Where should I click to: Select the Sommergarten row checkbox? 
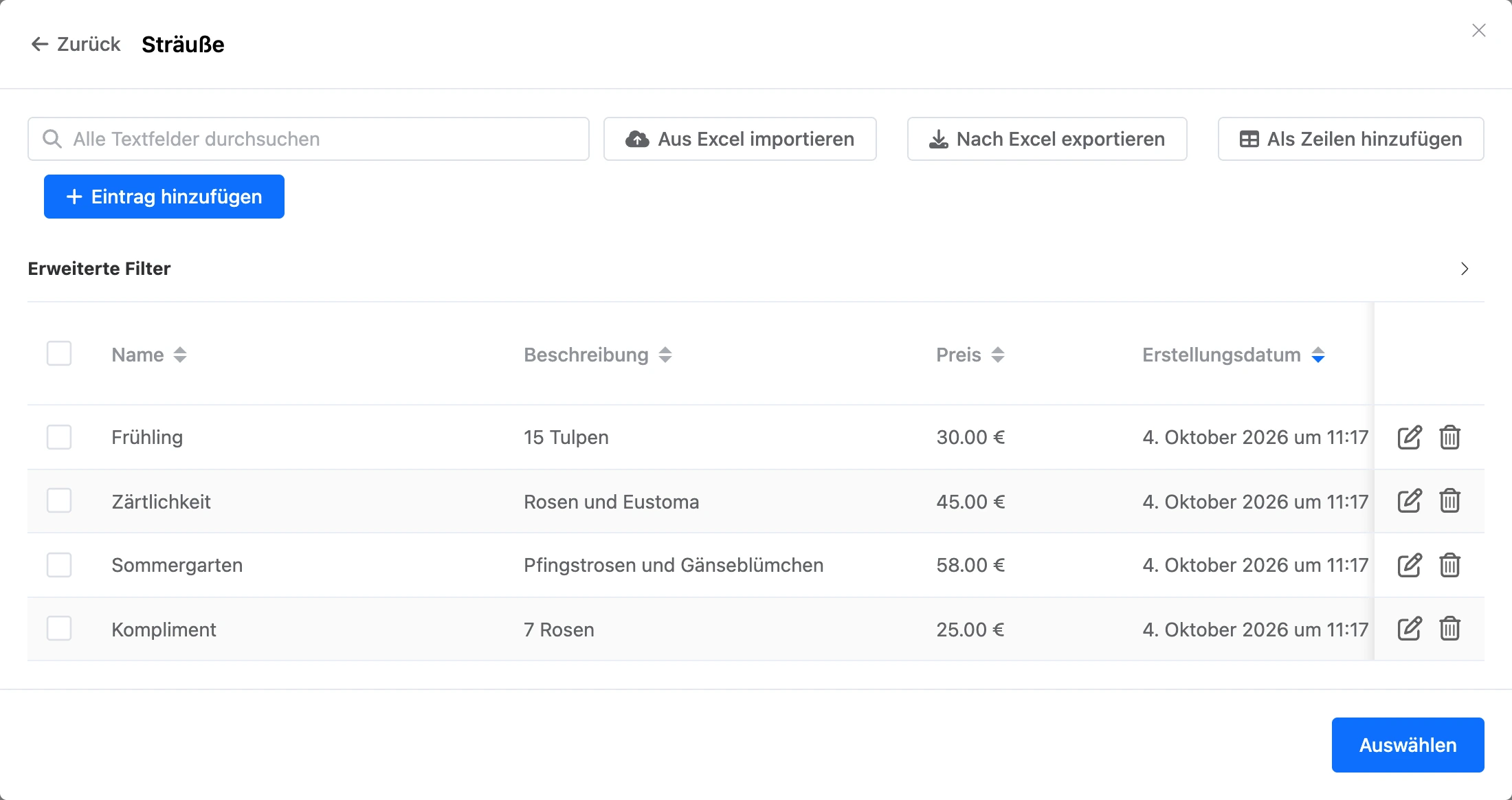59,565
